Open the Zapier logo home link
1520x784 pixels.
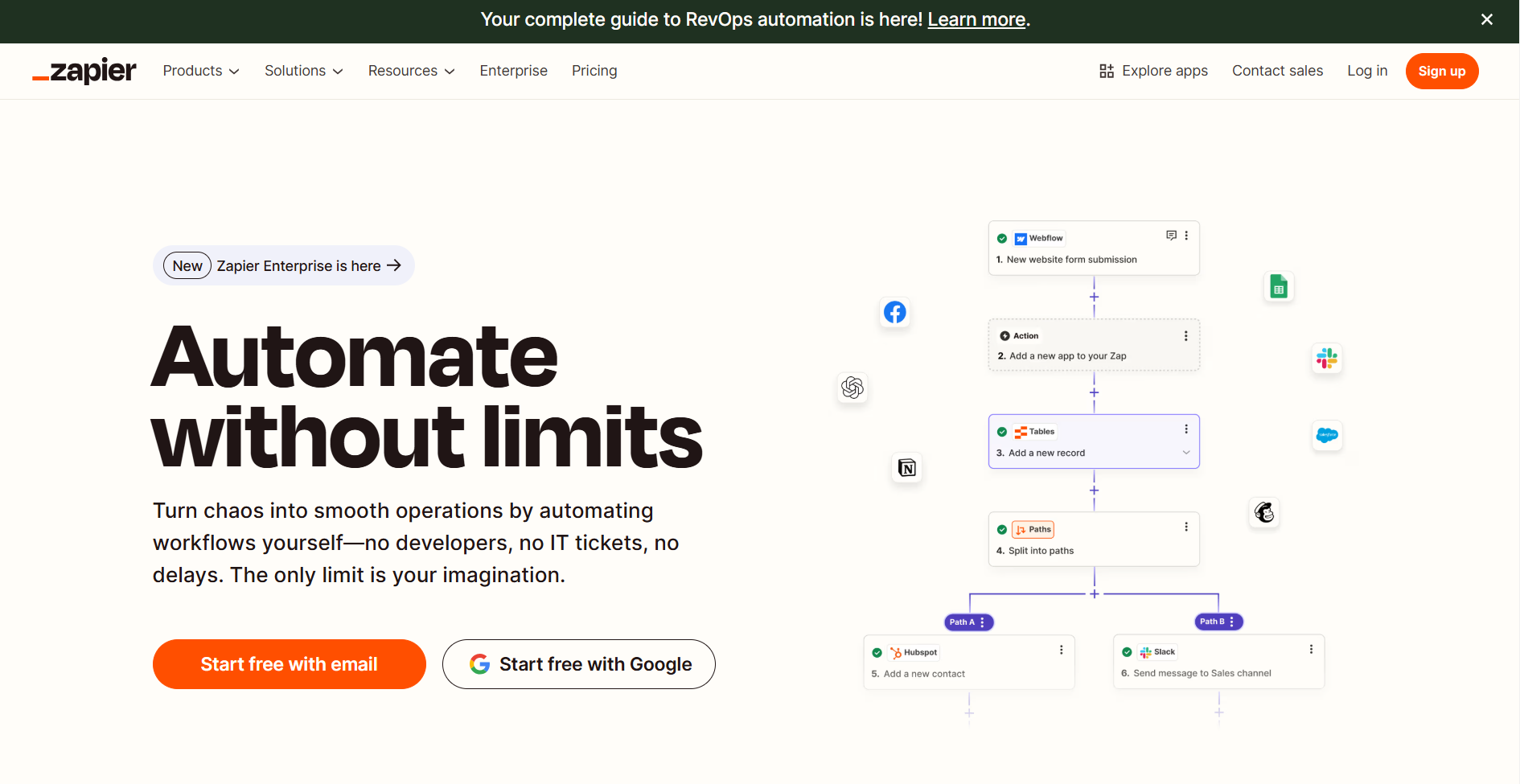coord(84,71)
